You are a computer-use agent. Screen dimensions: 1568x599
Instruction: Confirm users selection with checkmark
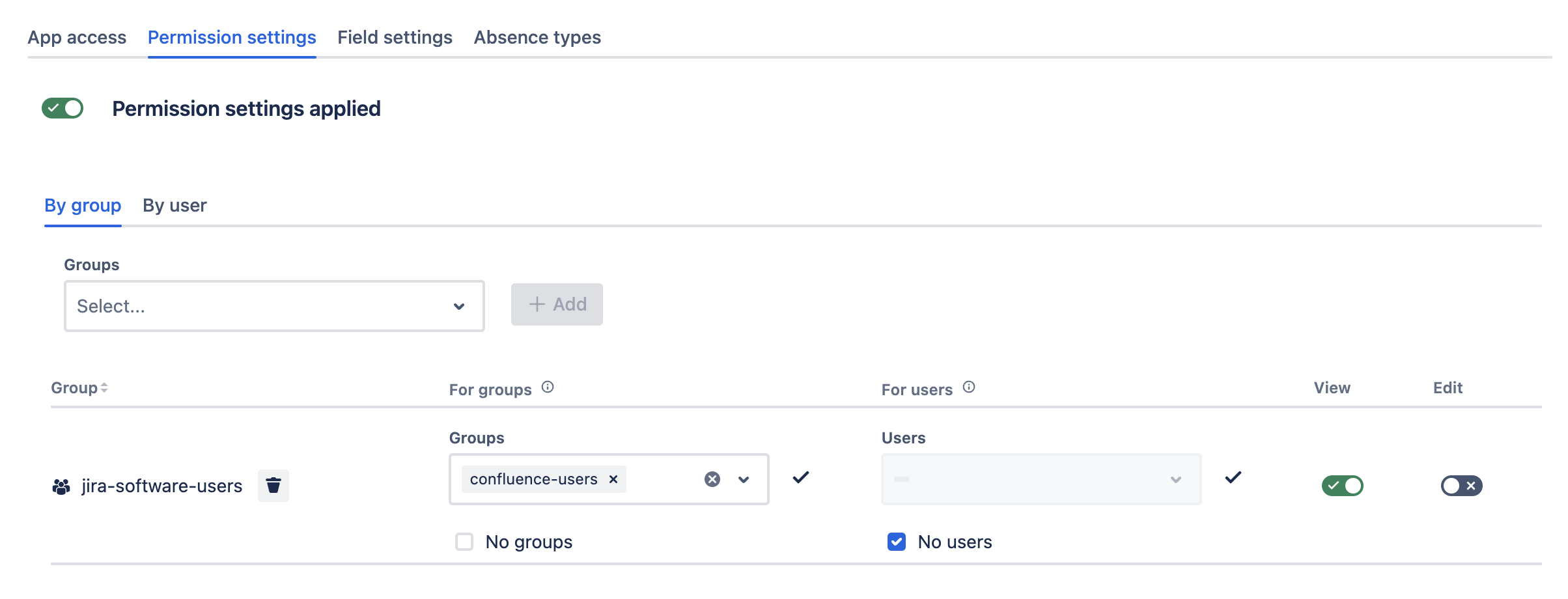[x=1233, y=478]
